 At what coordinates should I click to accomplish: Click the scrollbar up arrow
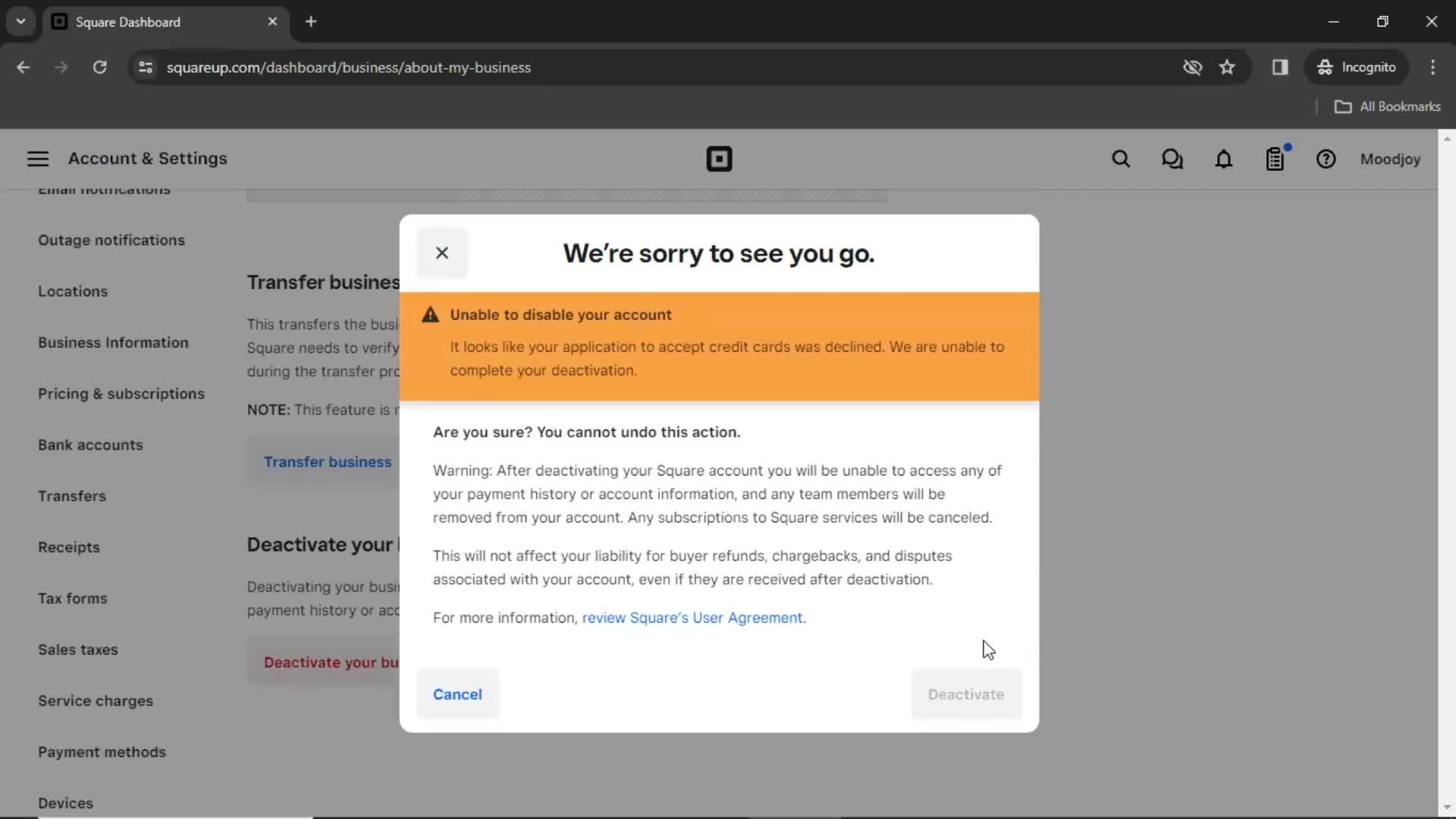click(x=1447, y=139)
